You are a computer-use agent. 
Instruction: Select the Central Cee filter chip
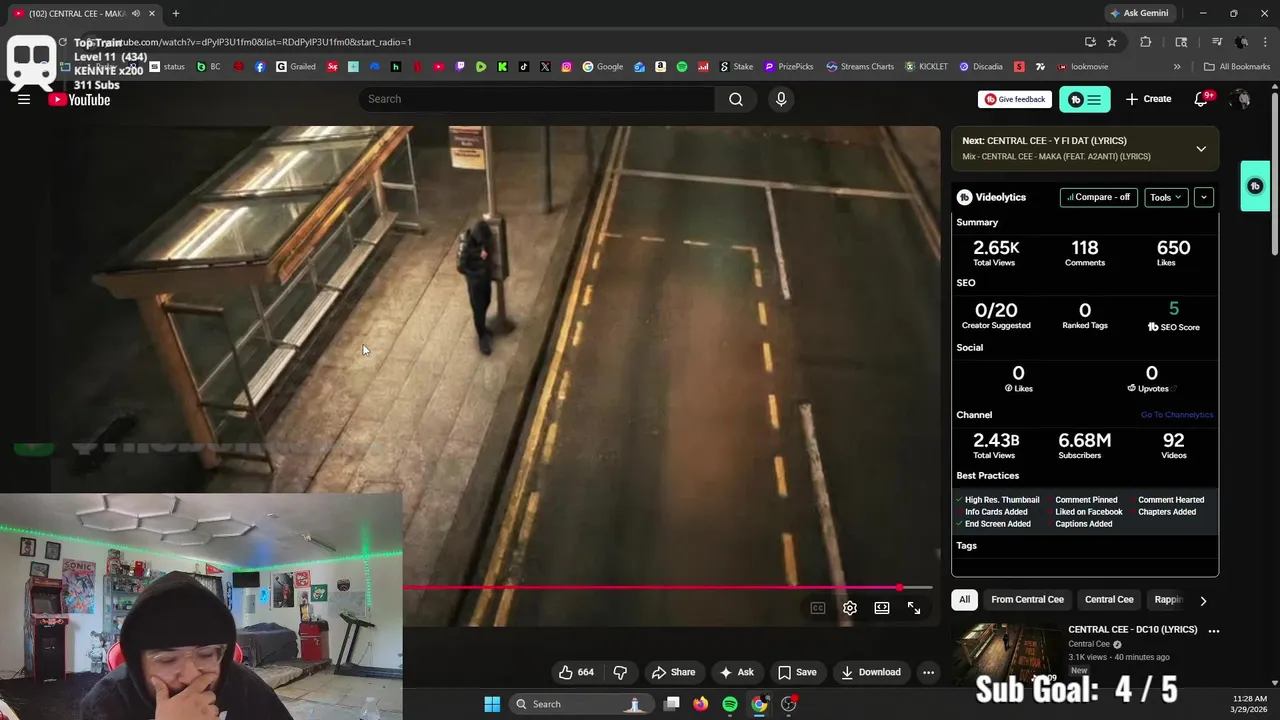point(1109,599)
